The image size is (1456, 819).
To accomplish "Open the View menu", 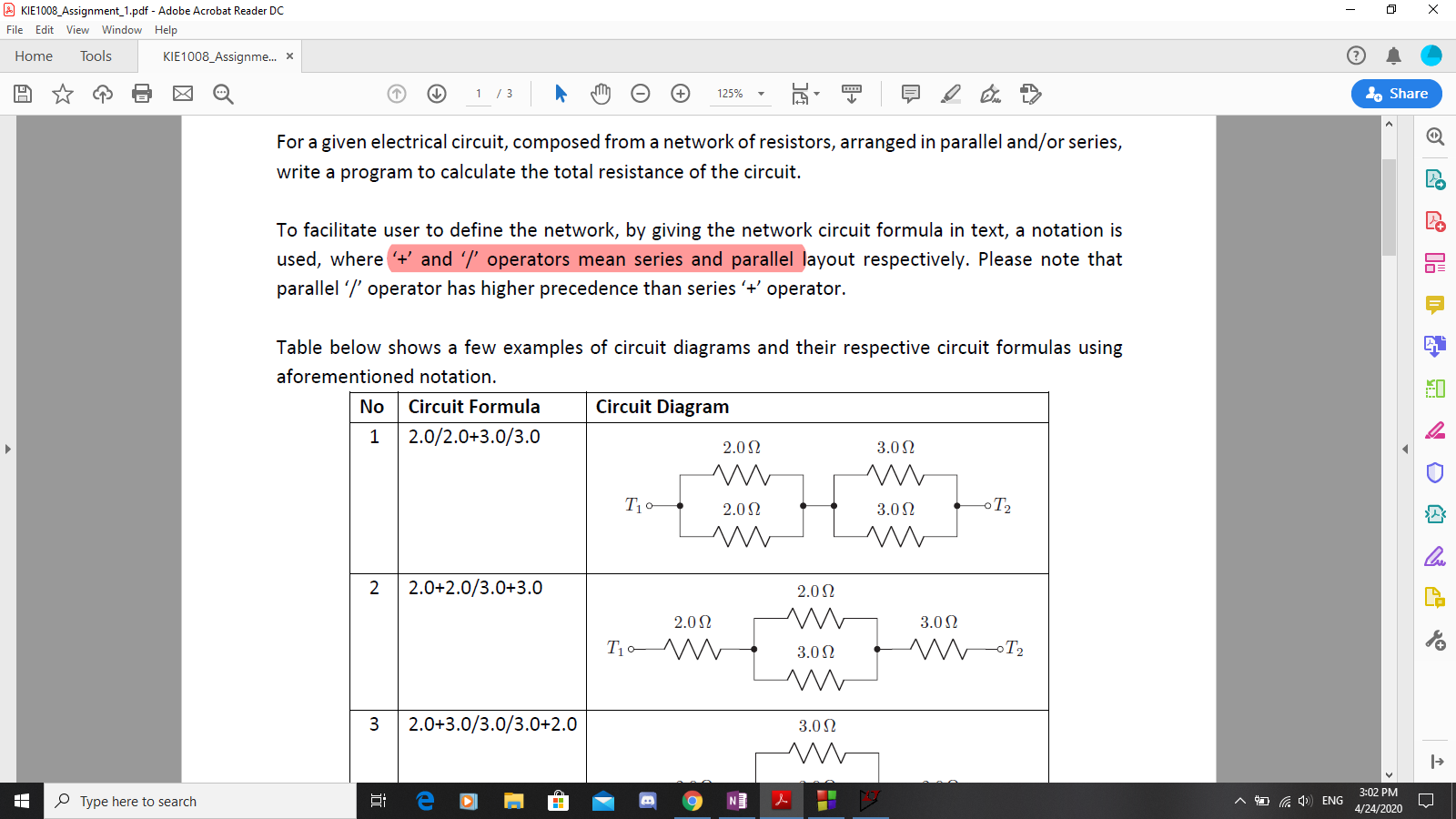I will (x=77, y=29).
